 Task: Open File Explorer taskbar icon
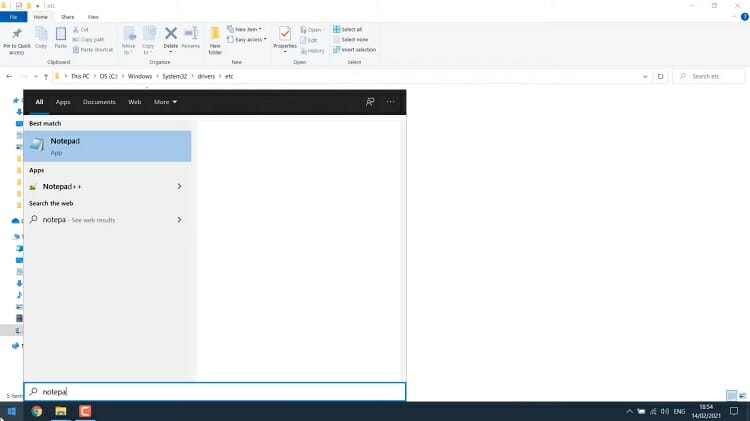coord(61,411)
